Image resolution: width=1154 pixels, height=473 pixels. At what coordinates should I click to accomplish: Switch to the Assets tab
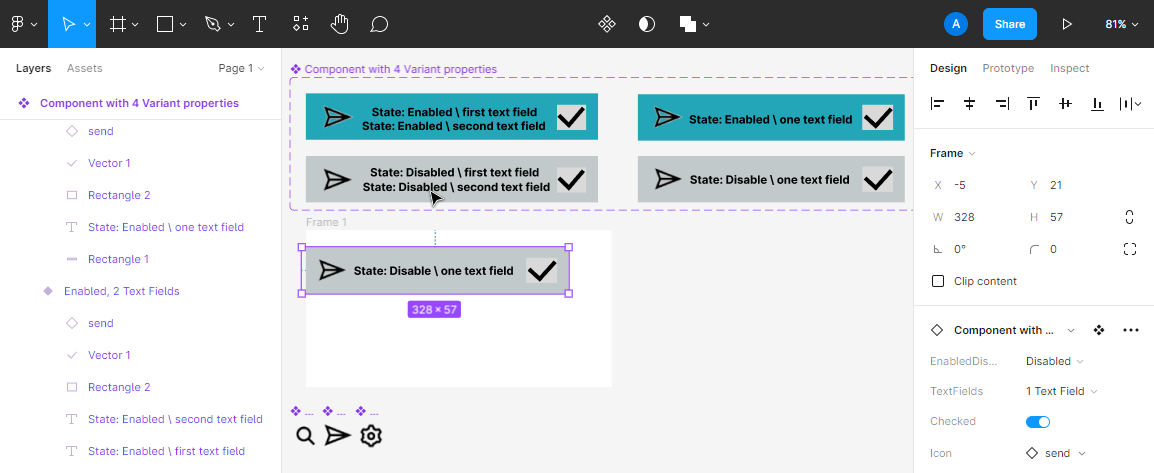tap(85, 68)
